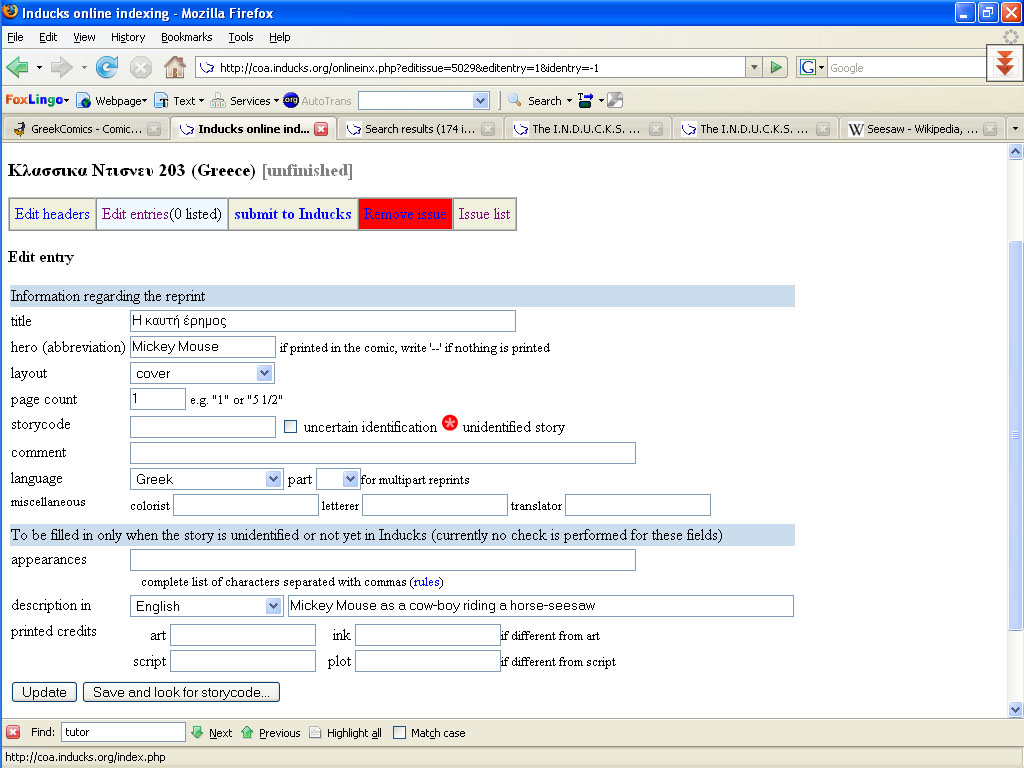Image resolution: width=1024 pixels, height=768 pixels.
Task: Click the red unidentified story asterisk icon
Action: pos(450,424)
